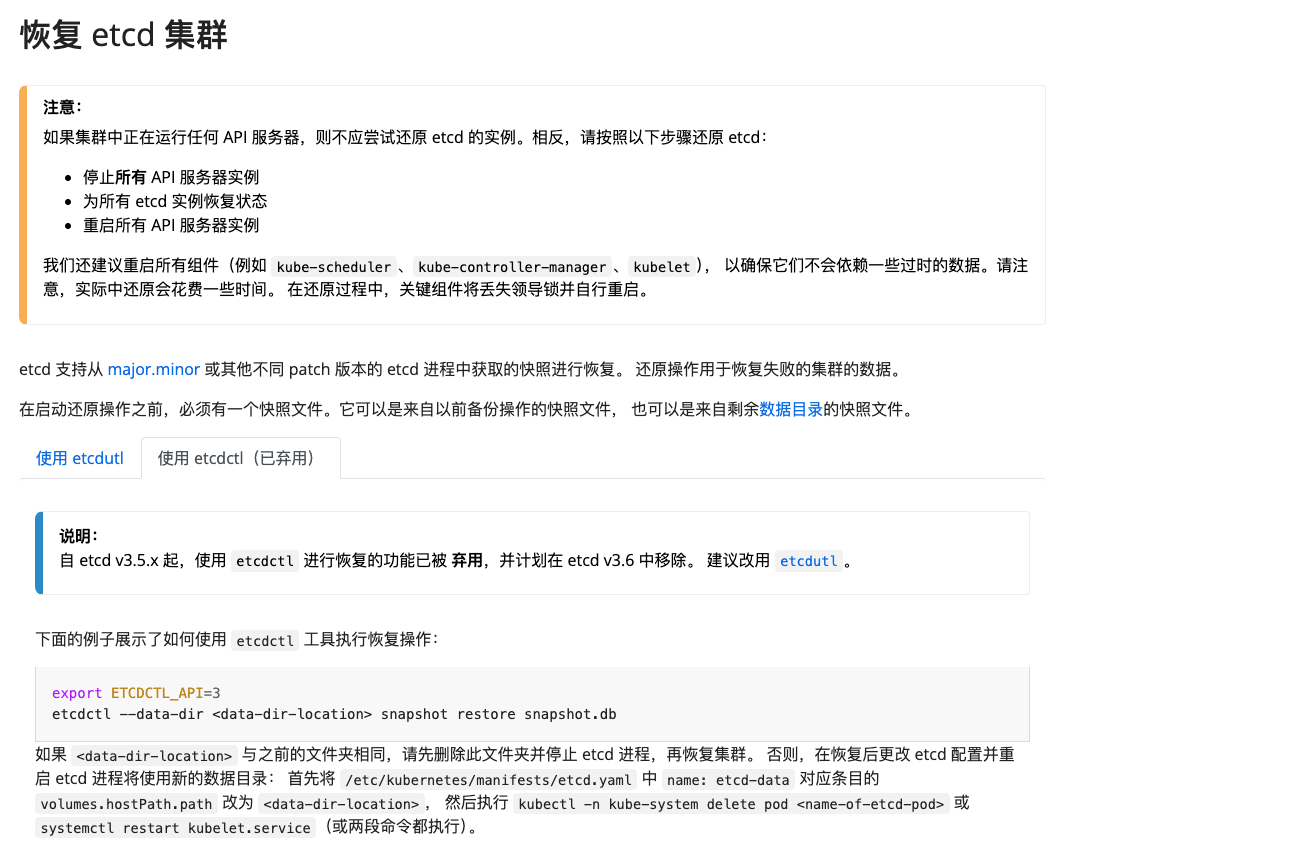
Task: Click the name: etcd-data inline code
Action: pyautogui.click(x=728, y=780)
